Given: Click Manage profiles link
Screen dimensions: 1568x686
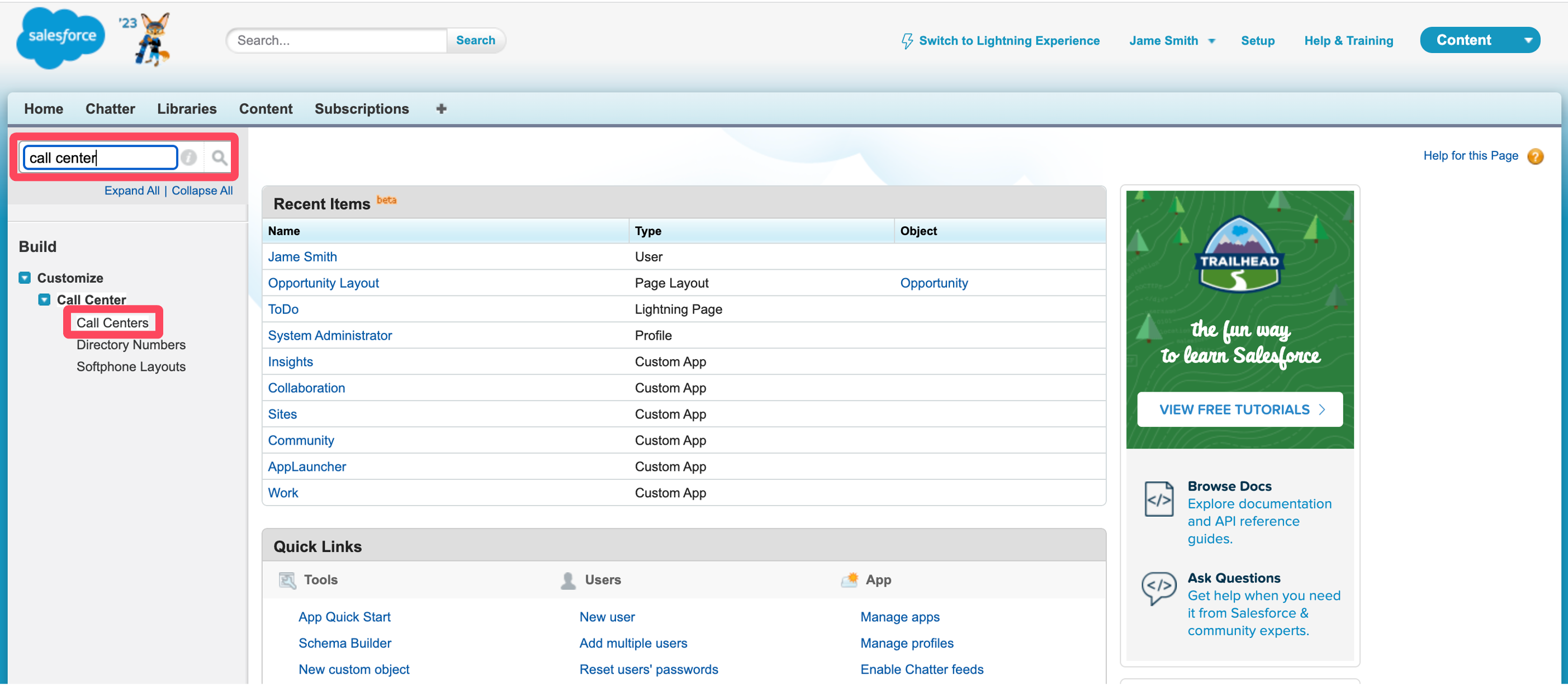Looking at the screenshot, I should (x=906, y=643).
